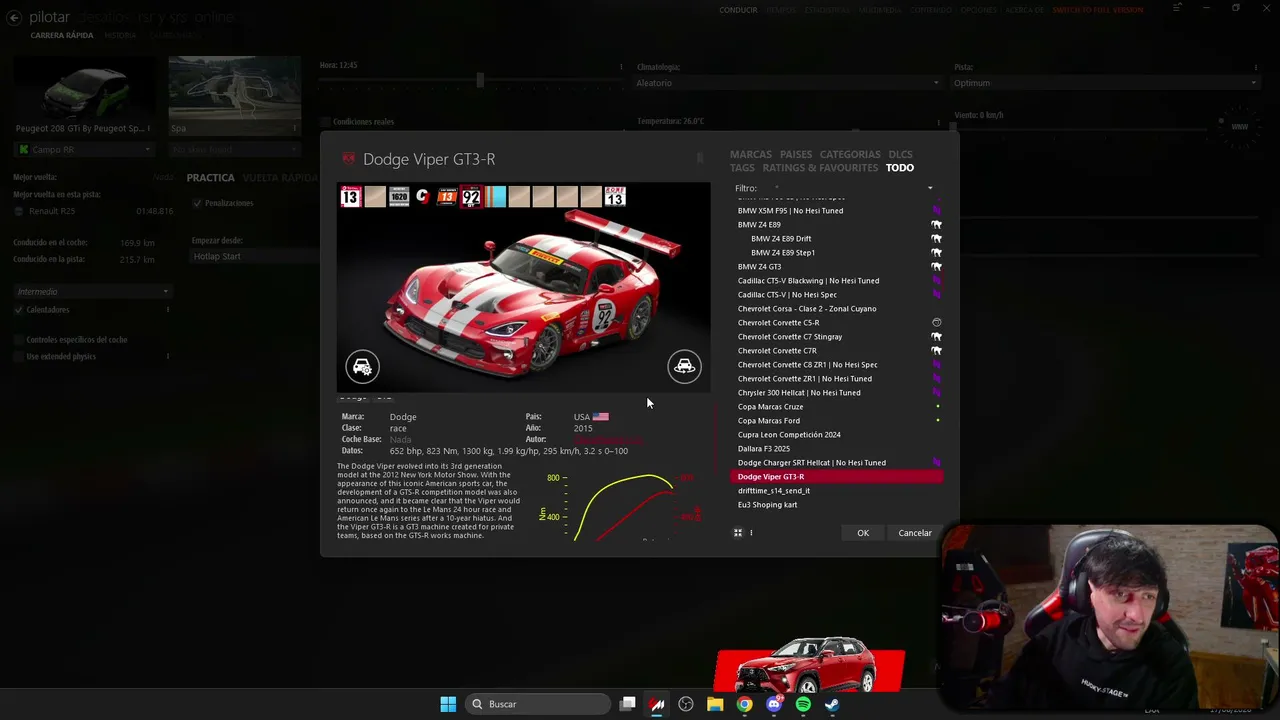Open the car setup icon on preview
This screenshot has width=1280, height=720.
click(362, 366)
